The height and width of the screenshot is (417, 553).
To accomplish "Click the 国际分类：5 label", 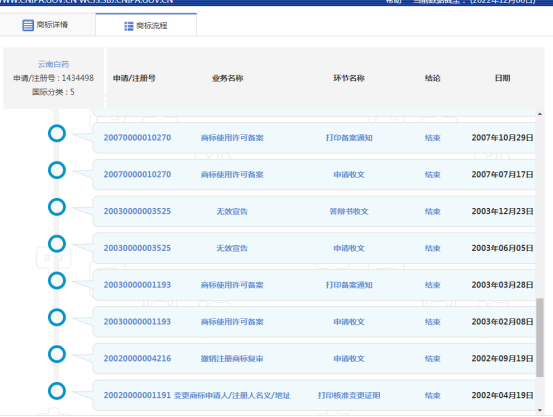I will 53,92.
